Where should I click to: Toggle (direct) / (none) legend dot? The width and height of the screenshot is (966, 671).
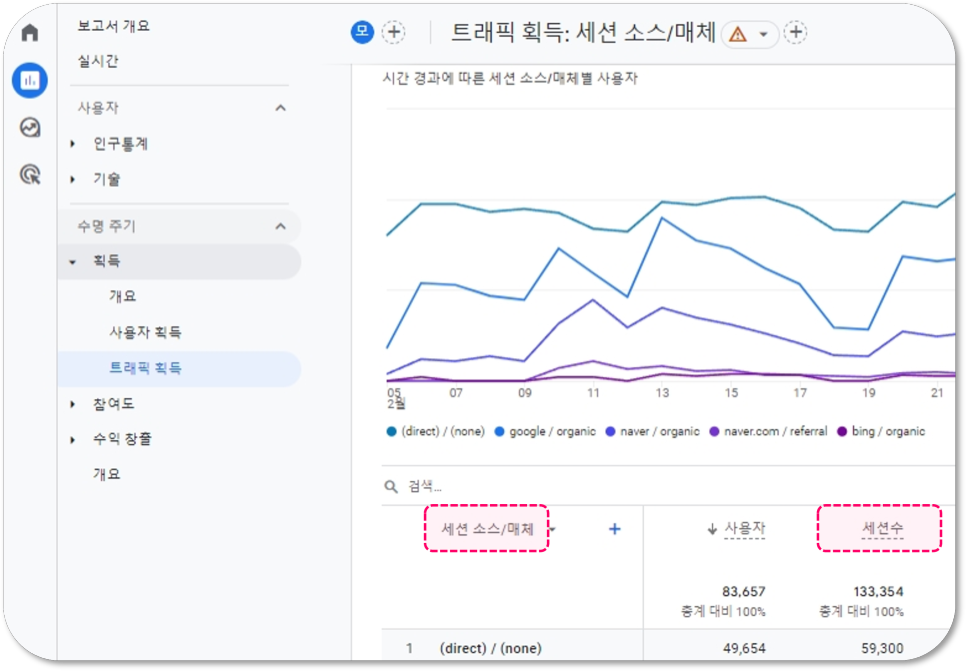391,431
